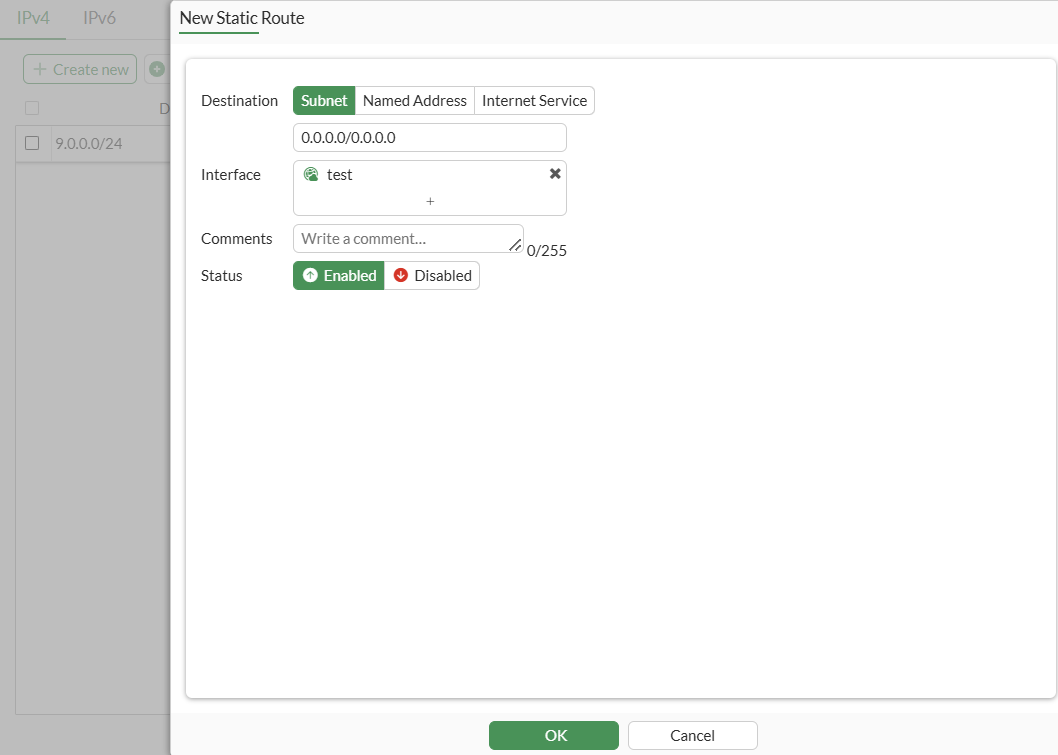Confirm the new static route with OK
The height and width of the screenshot is (755, 1058).
(x=553, y=735)
